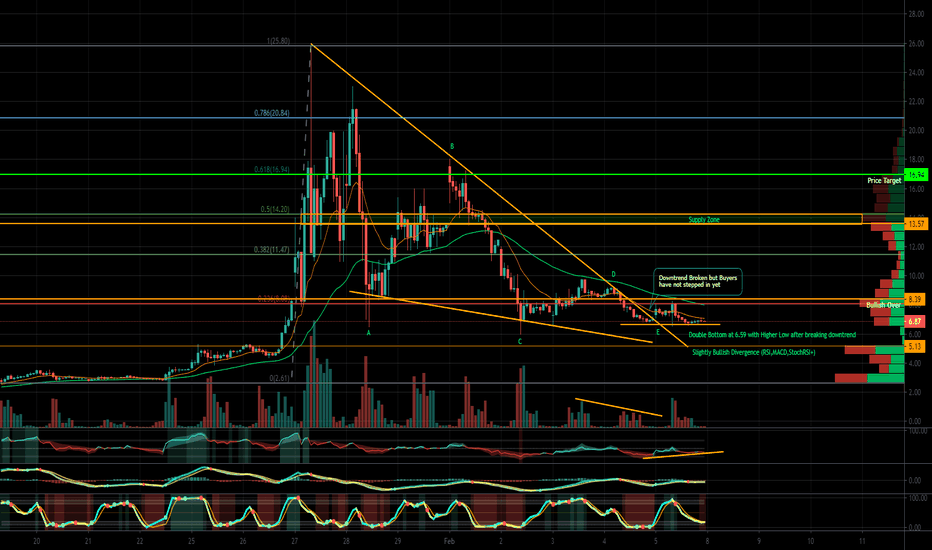The height and width of the screenshot is (550, 932).
Task: Select the orange divergence line on RSI pane
Action: pos(684,455)
